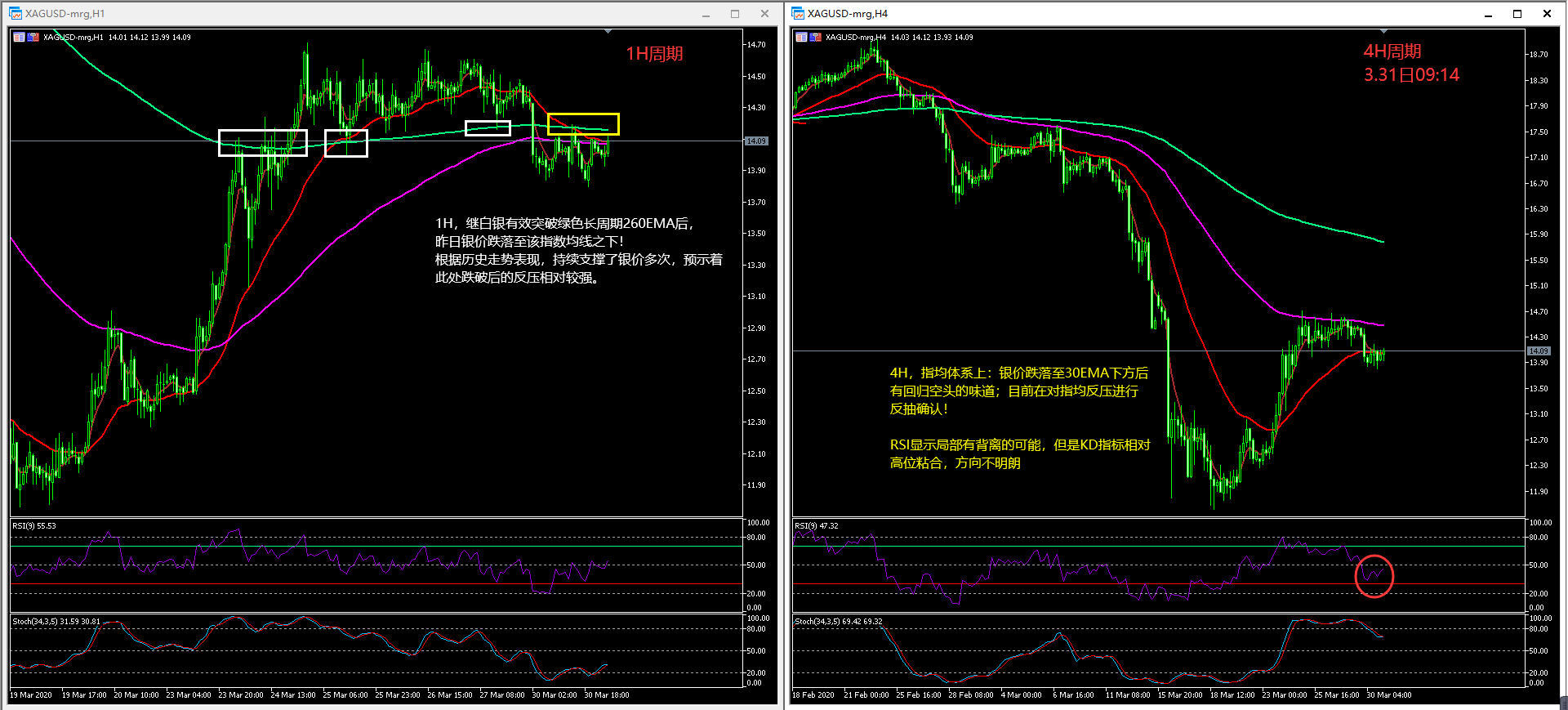Click the second small icon beside the H1 chart symbol label
This screenshot has height=710, width=1568.
33,37
